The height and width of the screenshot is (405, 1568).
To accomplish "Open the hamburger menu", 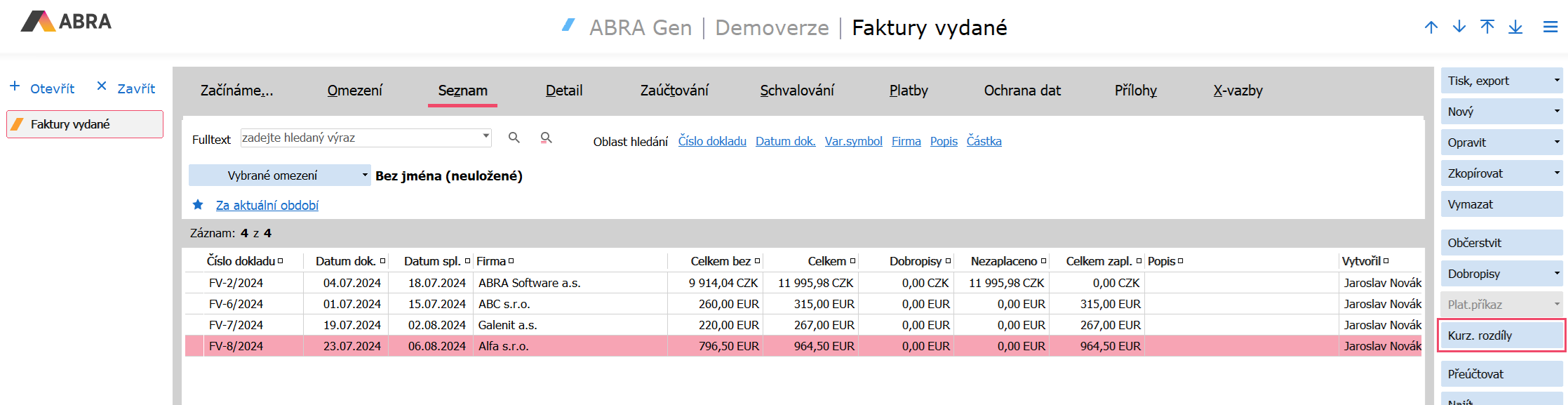I will (1550, 27).
